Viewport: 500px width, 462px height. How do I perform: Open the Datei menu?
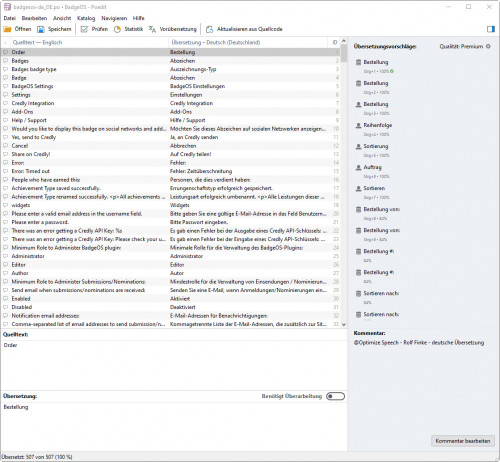pos(10,18)
